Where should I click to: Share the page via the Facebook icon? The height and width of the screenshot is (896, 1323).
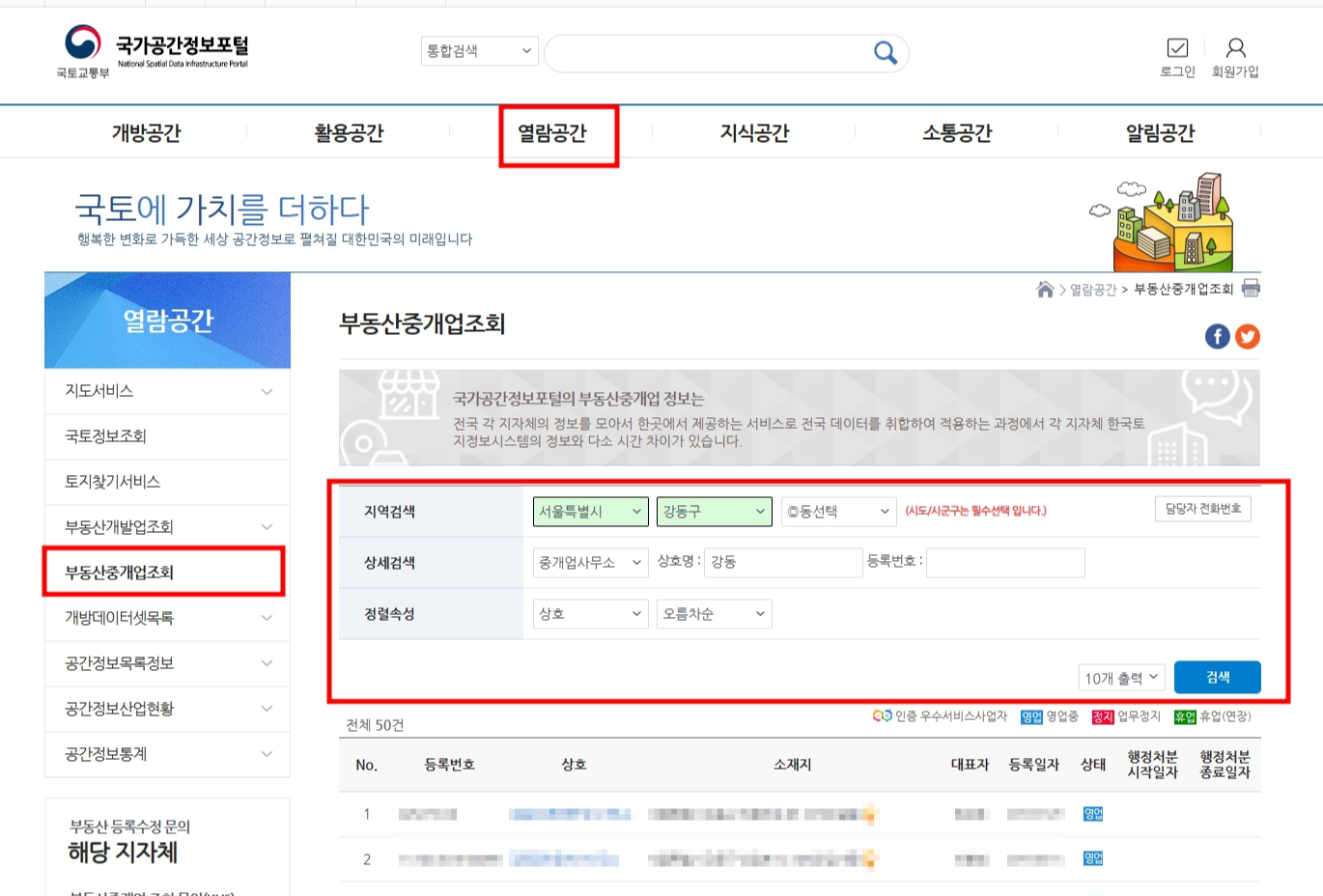point(1218,337)
